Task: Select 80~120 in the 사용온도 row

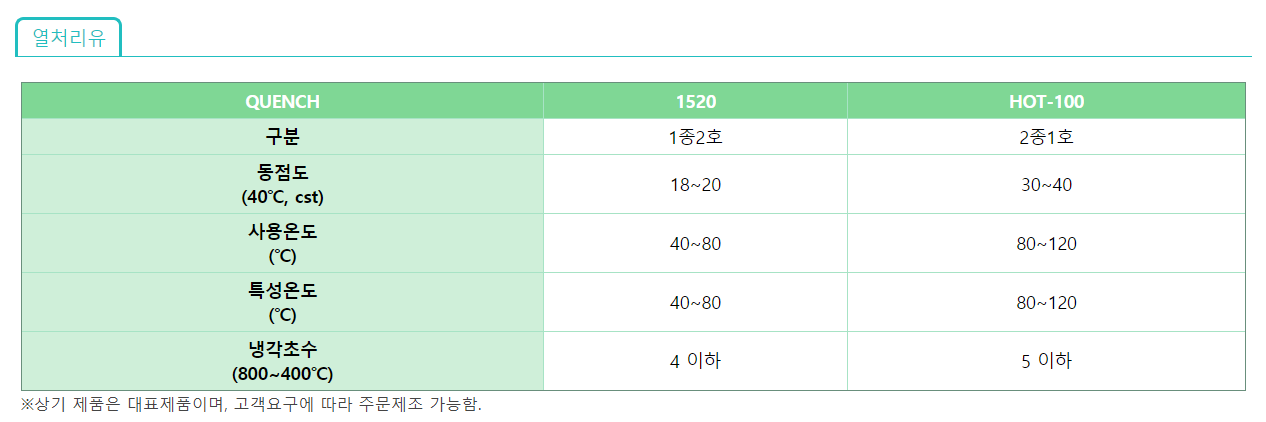Action: coord(1046,244)
